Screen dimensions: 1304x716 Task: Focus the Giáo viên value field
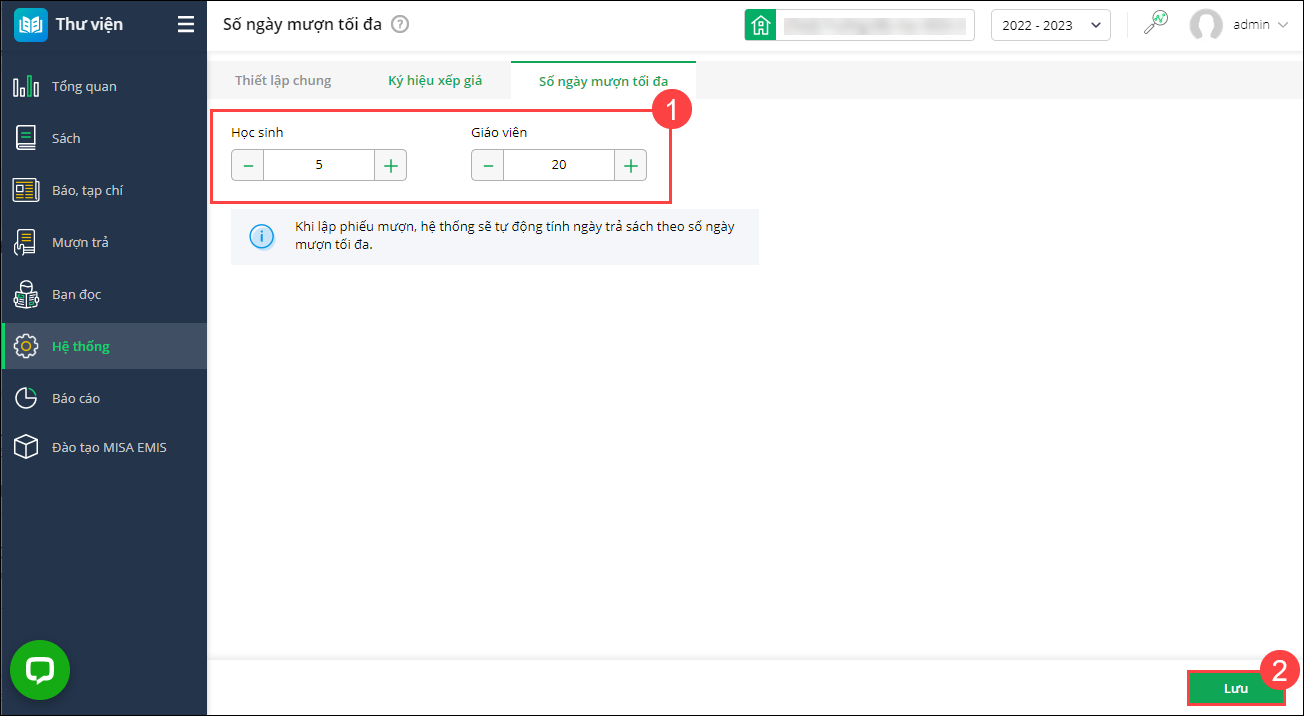coord(559,165)
